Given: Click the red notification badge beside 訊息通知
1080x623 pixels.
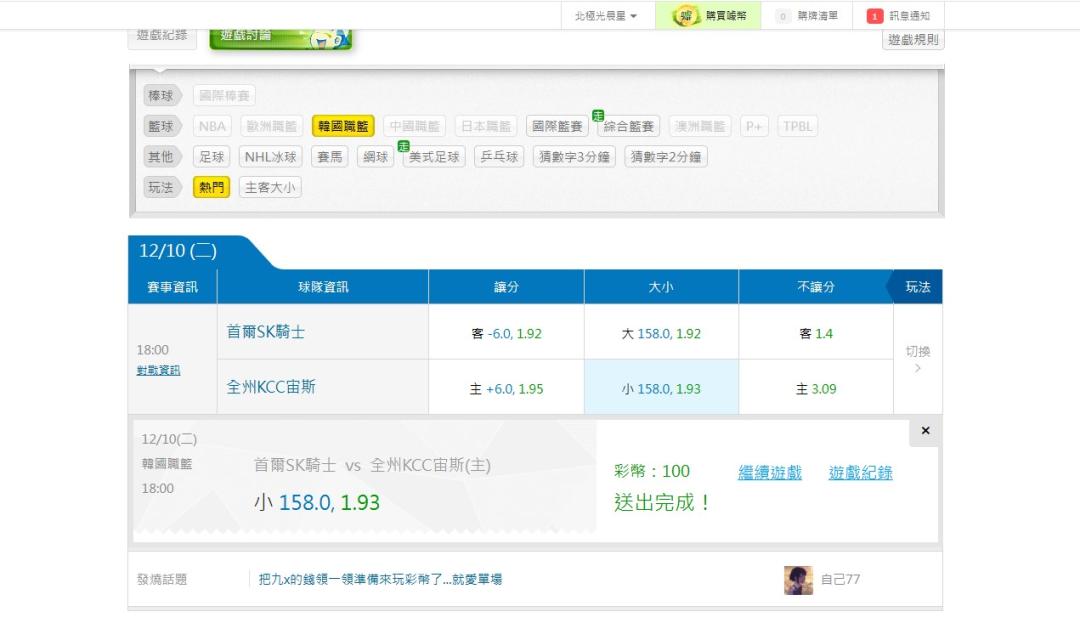Looking at the screenshot, I should pyautogui.click(x=874, y=16).
